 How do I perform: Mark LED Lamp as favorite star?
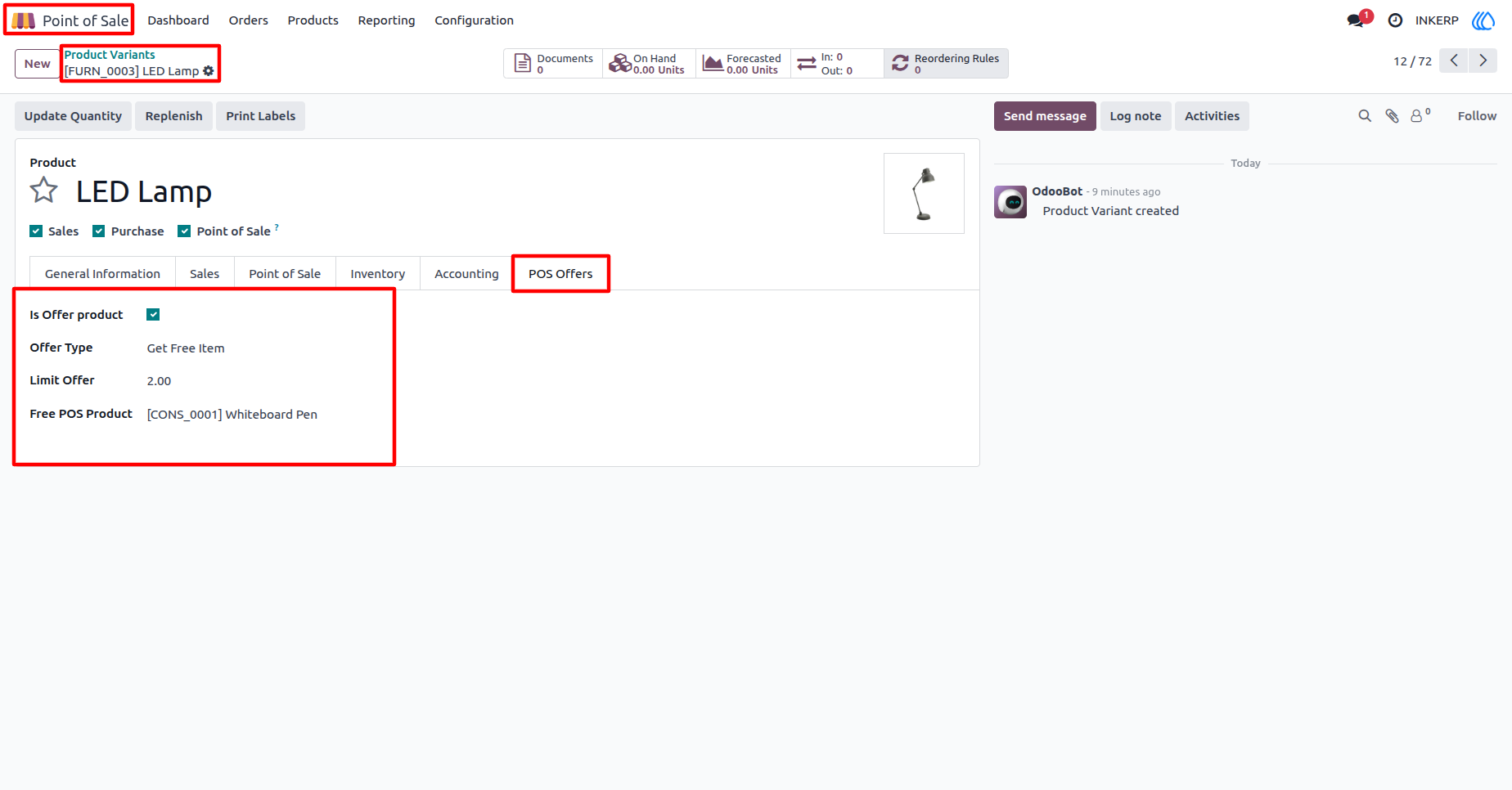(x=44, y=191)
